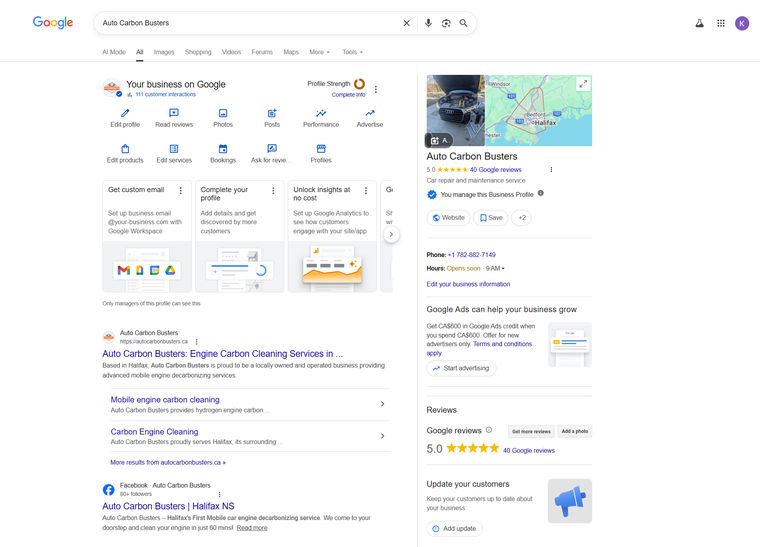The image size is (760, 547).
Task: Call phone number +1 782-882-7149
Action: (x=472, y=254)
